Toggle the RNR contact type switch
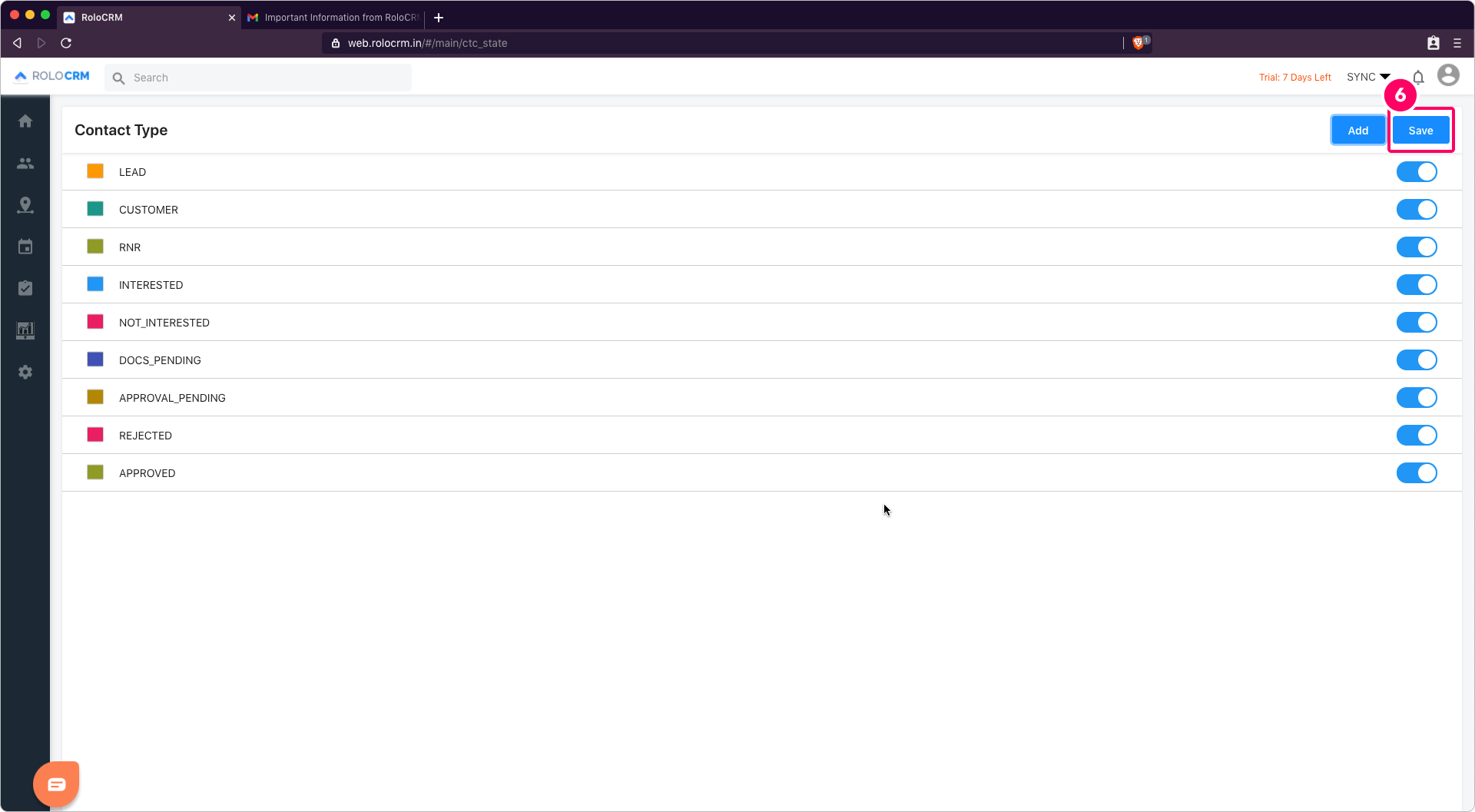Image resolution: width=1475 pixels, height=812 pixels. [x=1417, y=247]
